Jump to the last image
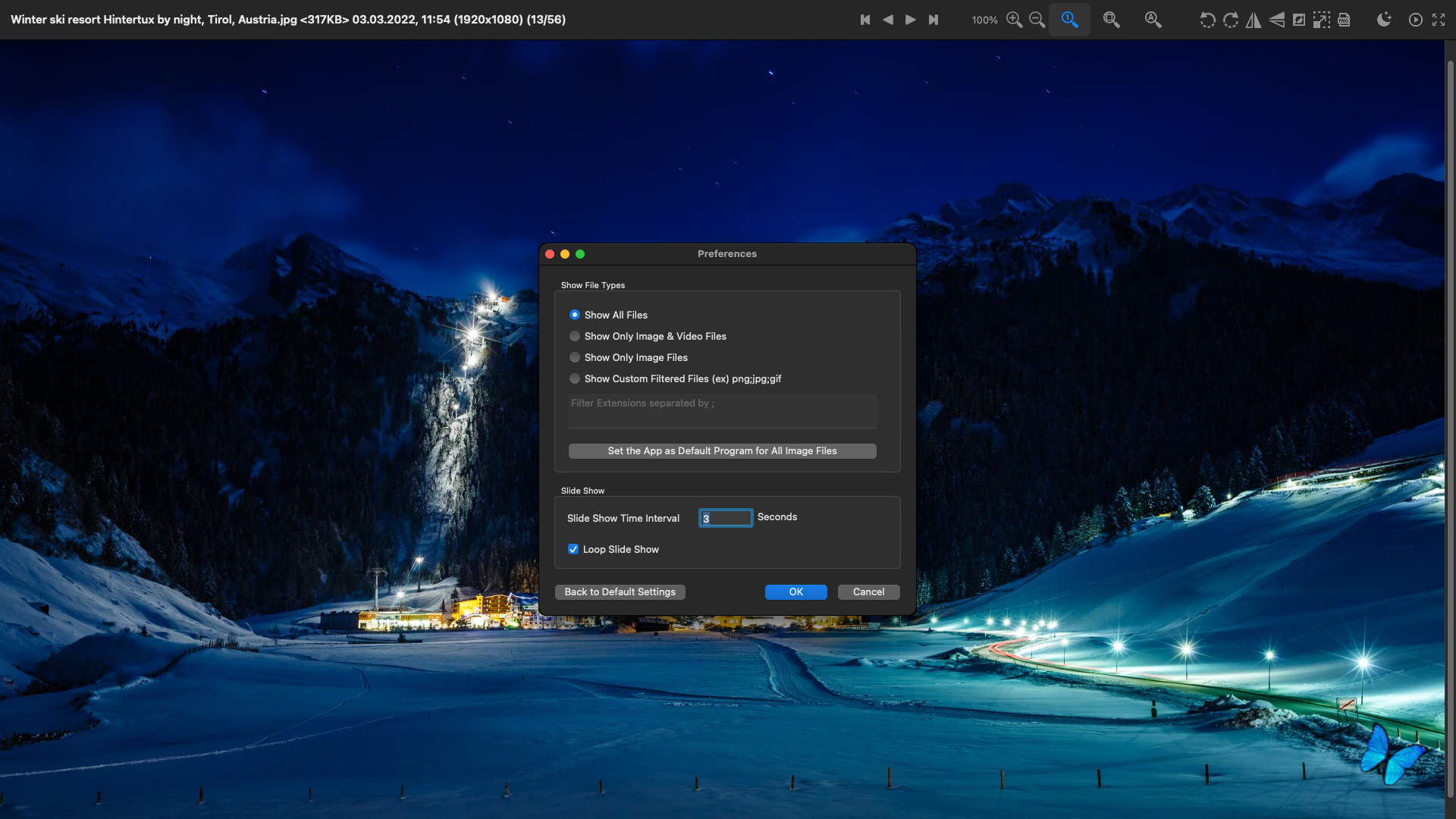The width and height of the screenshot is (1456, 819). pyautogui.click(x=934, y=20)
